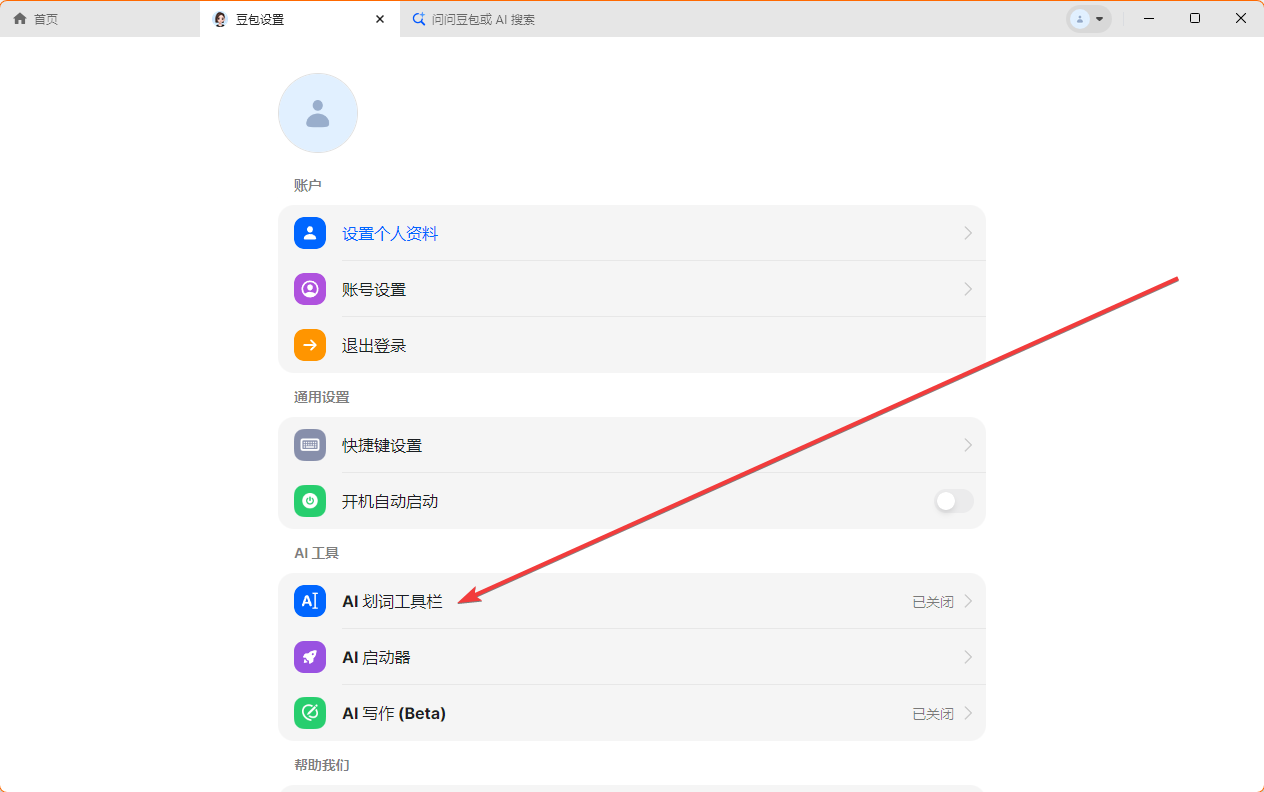Click the green auto-start power icon
This screenshot has height=792, width=1264.
click(310, 501)
